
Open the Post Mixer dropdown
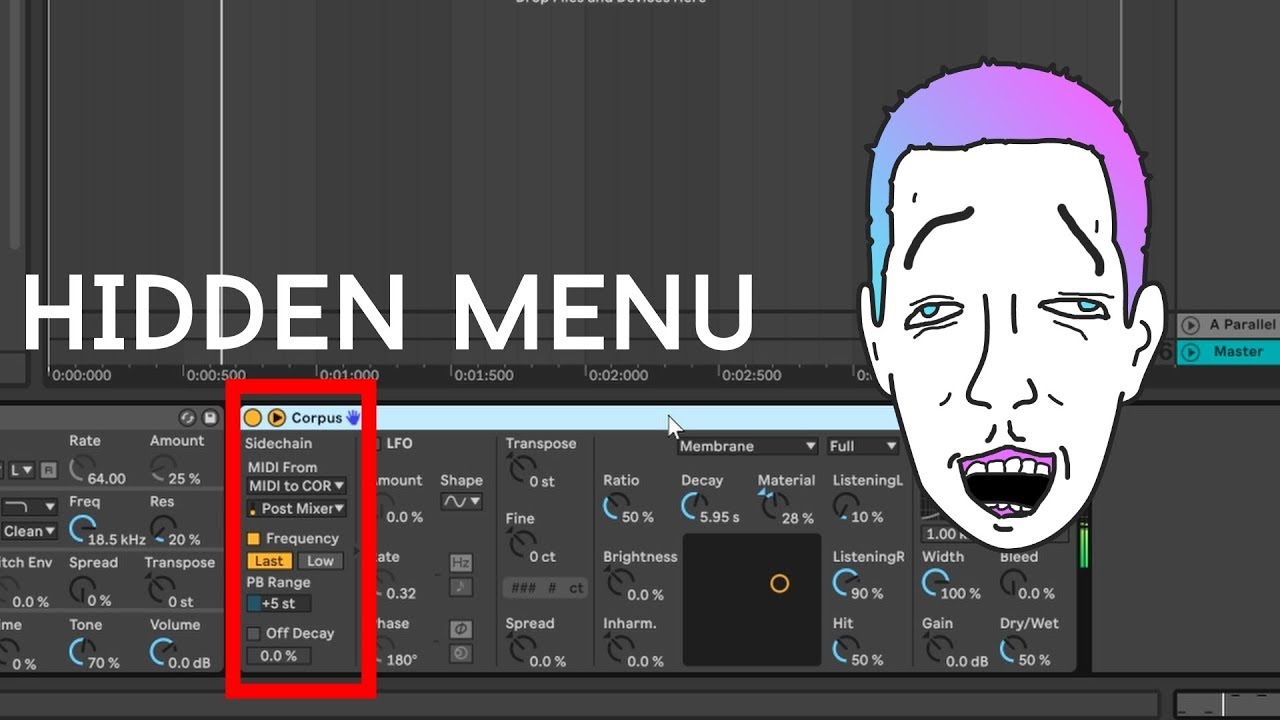tap(297, 509)
